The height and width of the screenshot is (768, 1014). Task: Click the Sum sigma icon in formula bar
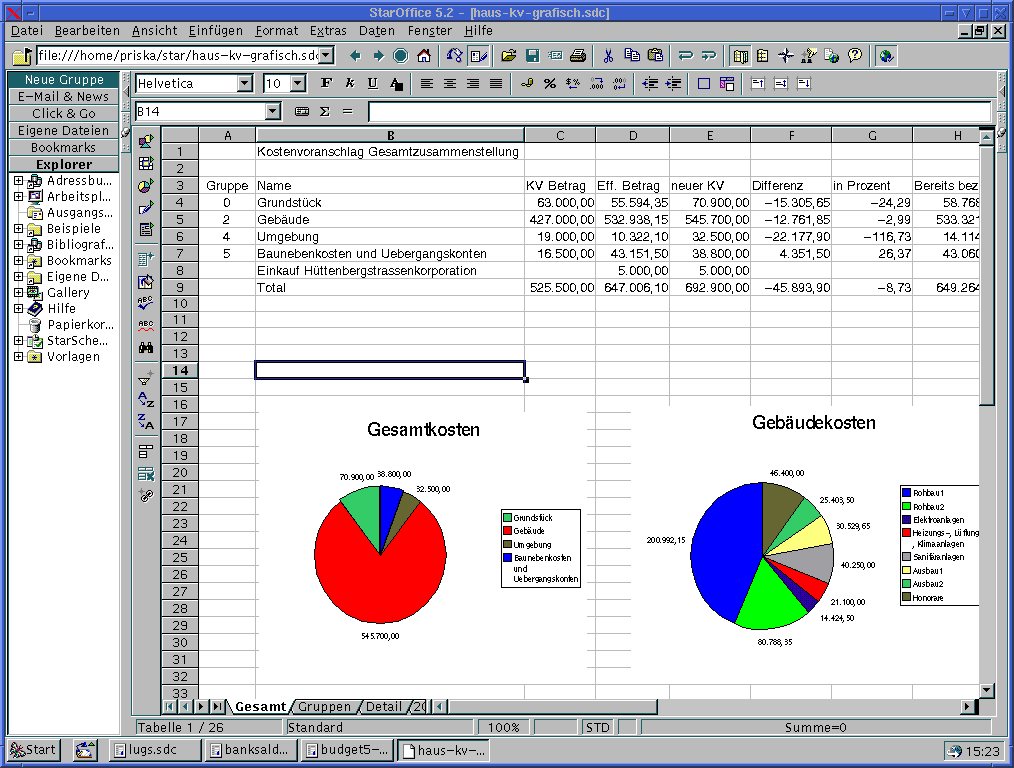coord(324,111)
